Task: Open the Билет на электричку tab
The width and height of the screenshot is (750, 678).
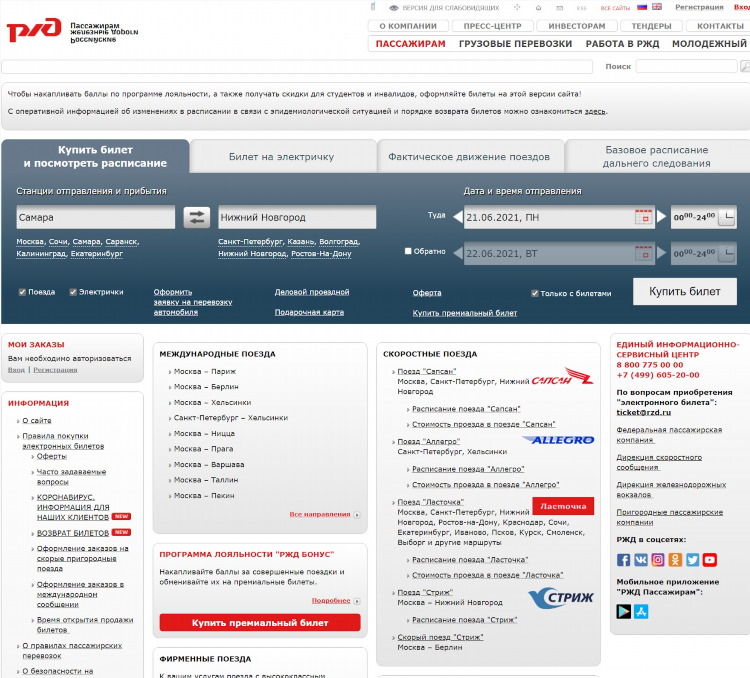Action: click(282, 156)
